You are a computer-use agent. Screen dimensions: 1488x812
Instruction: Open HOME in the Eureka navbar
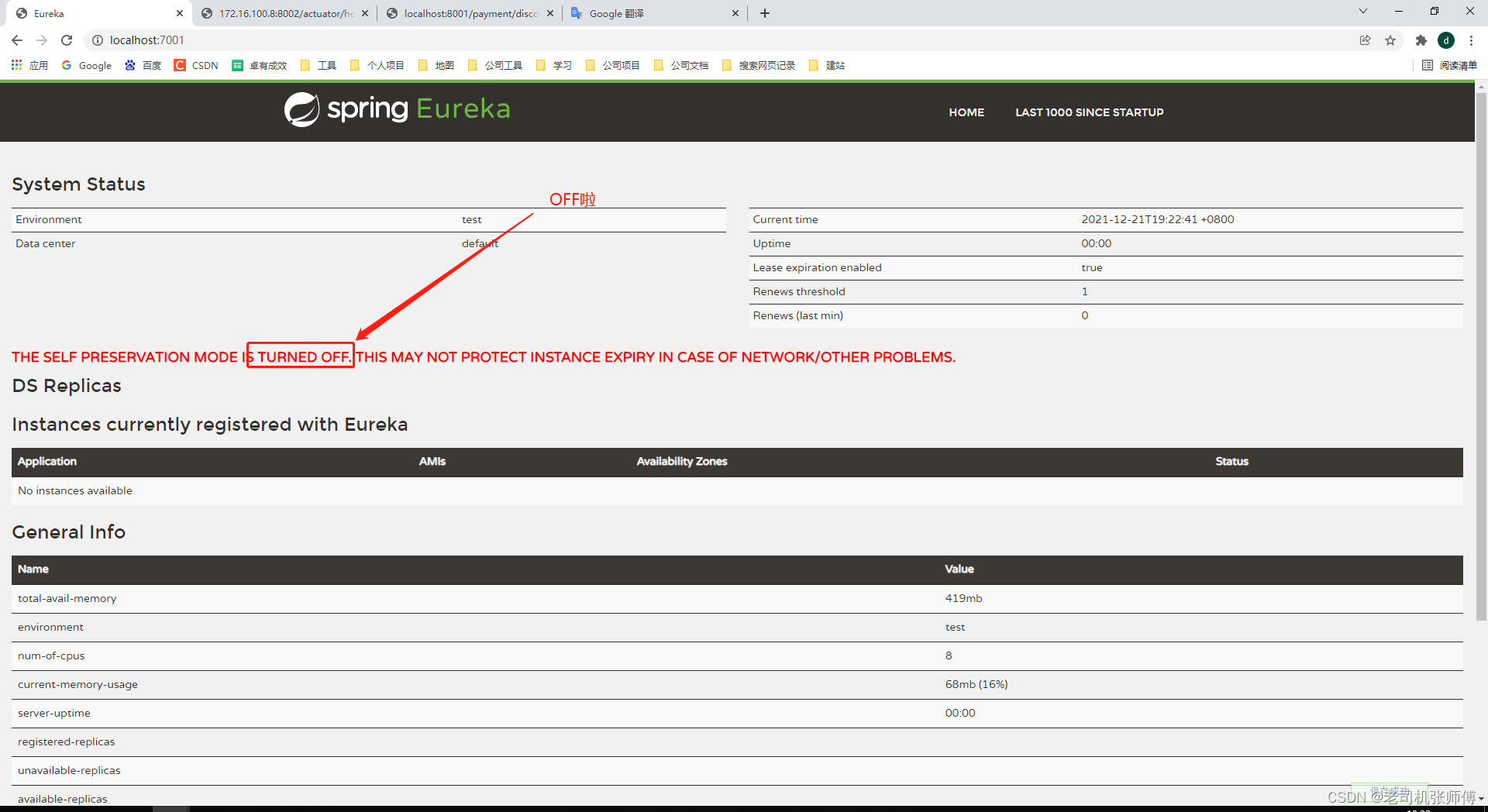(966, 112)
